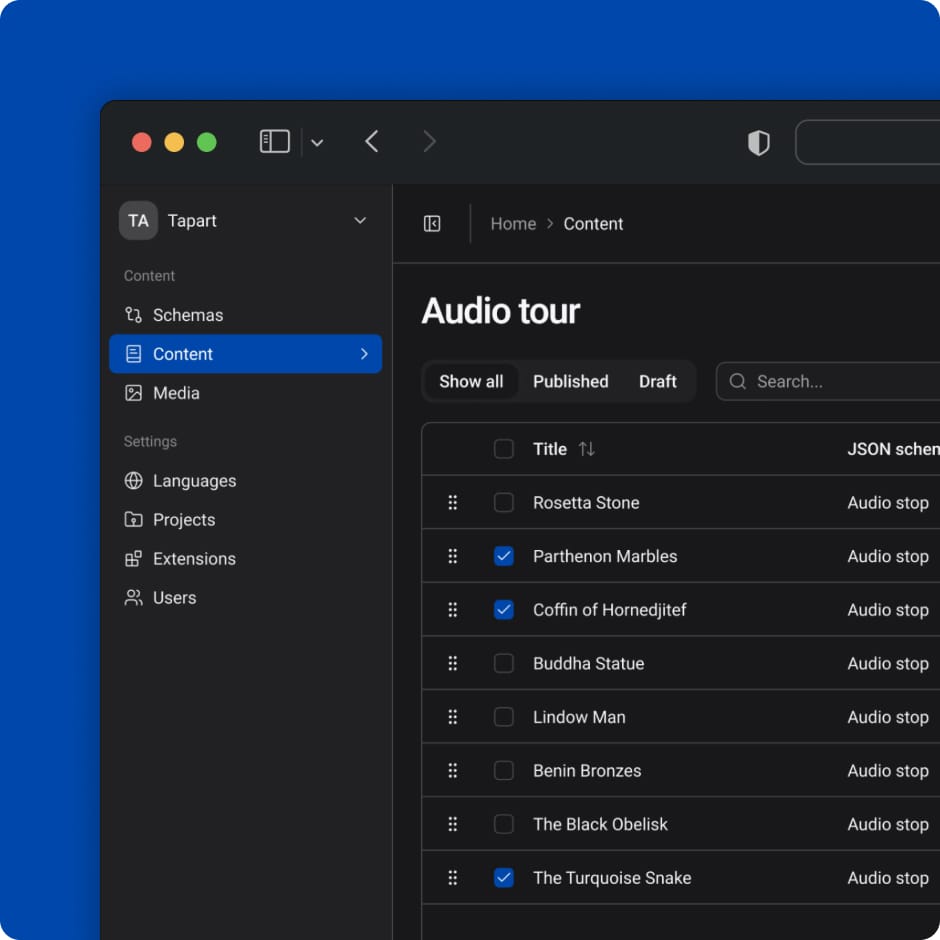
Task: Toggle the browser sidebar icon
Action: [x=275, y=142]
